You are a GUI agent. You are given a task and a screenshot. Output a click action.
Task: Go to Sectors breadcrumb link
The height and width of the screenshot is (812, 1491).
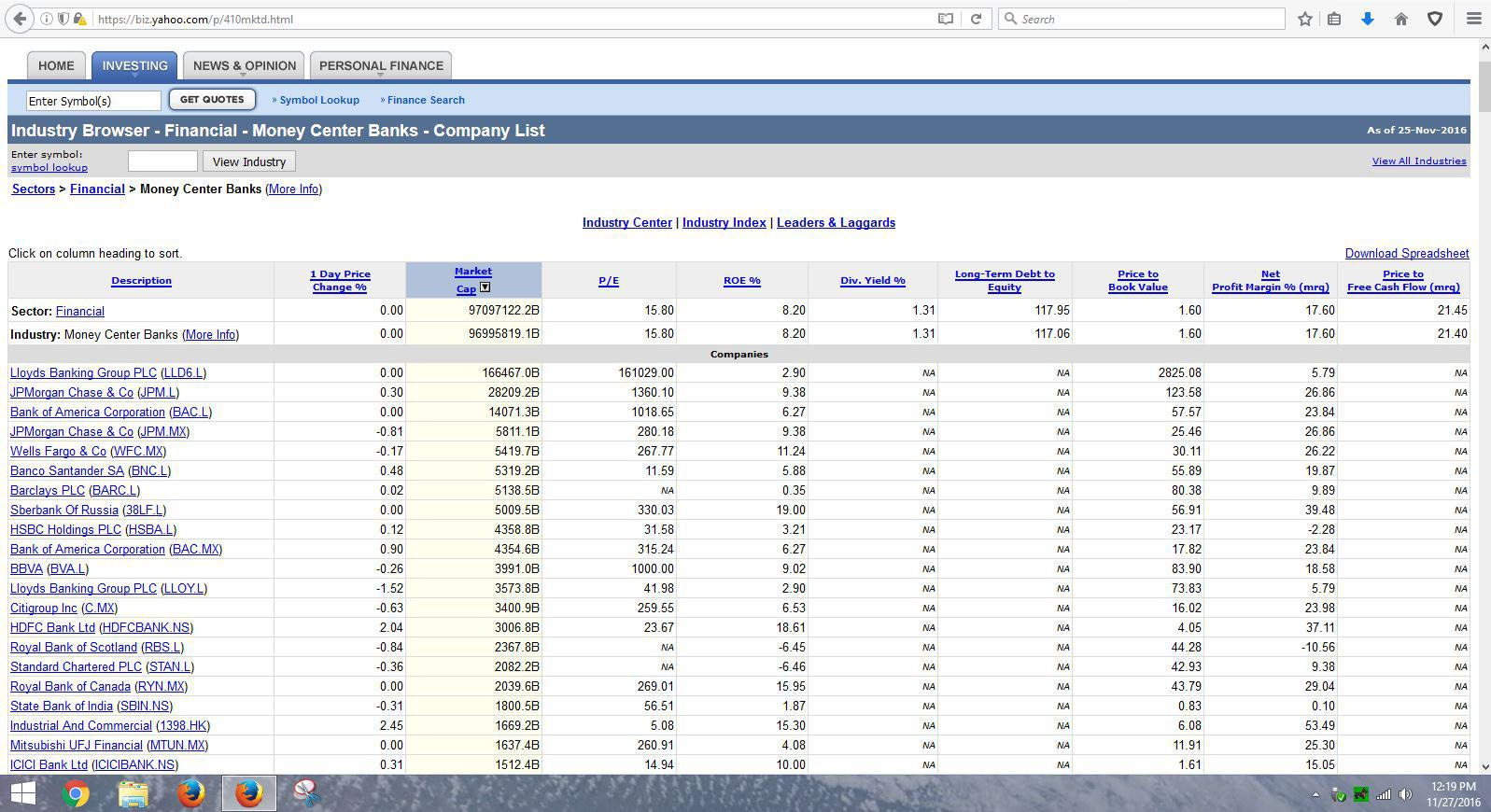(x=34, y=189)
